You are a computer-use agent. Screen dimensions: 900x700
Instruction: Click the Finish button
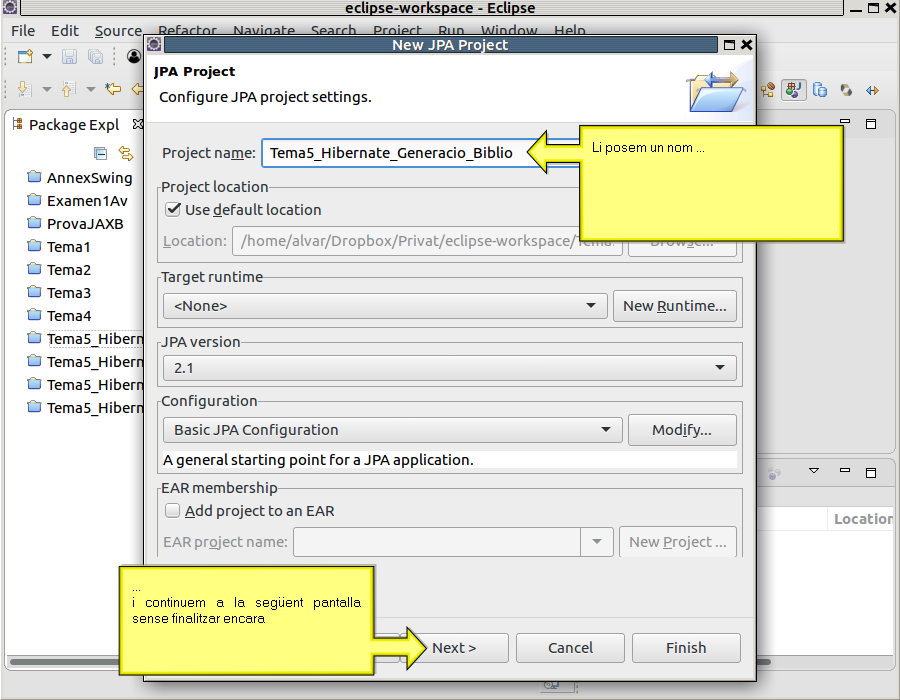[x=686, y=648]
